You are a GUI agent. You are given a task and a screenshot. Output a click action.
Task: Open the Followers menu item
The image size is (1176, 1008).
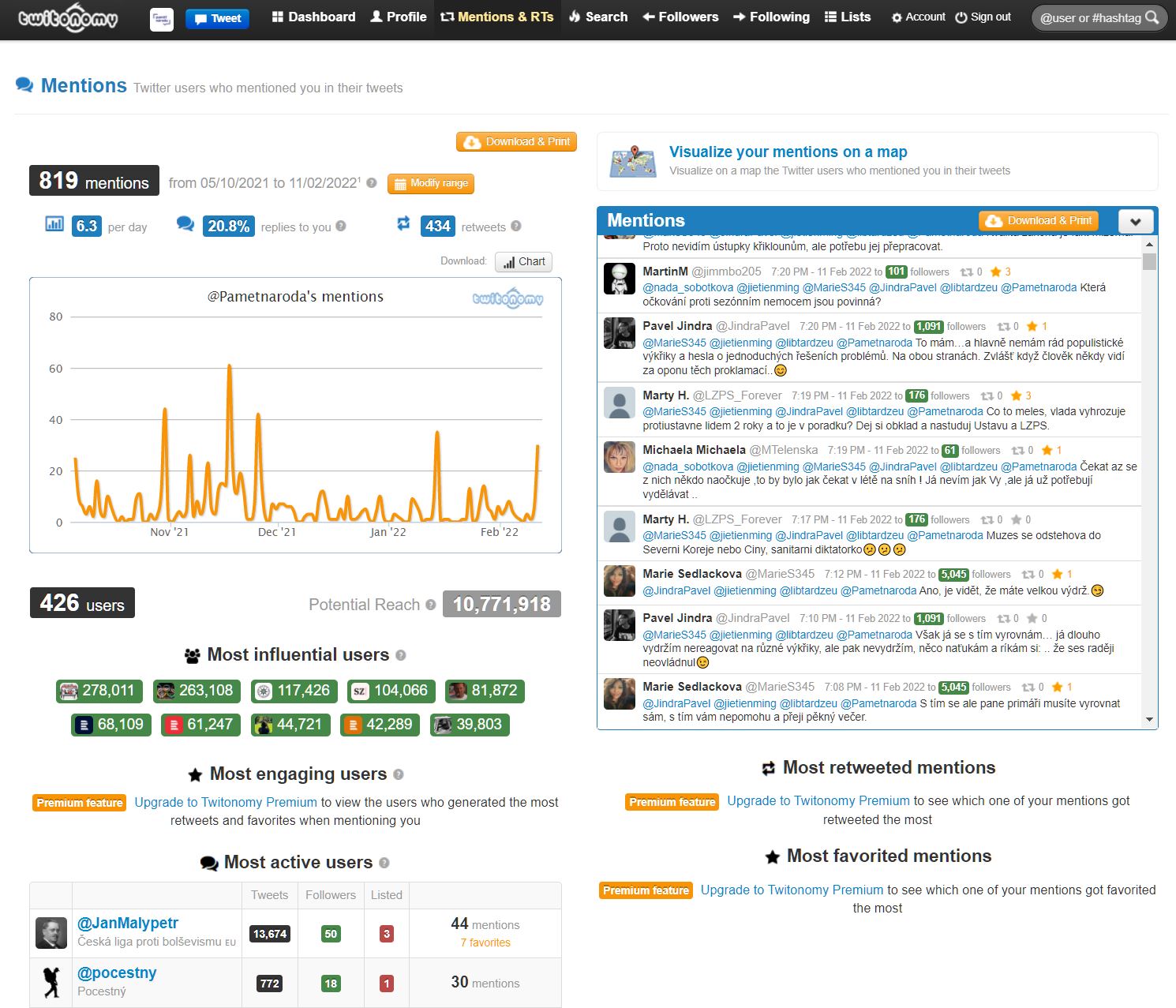point(680,17)
